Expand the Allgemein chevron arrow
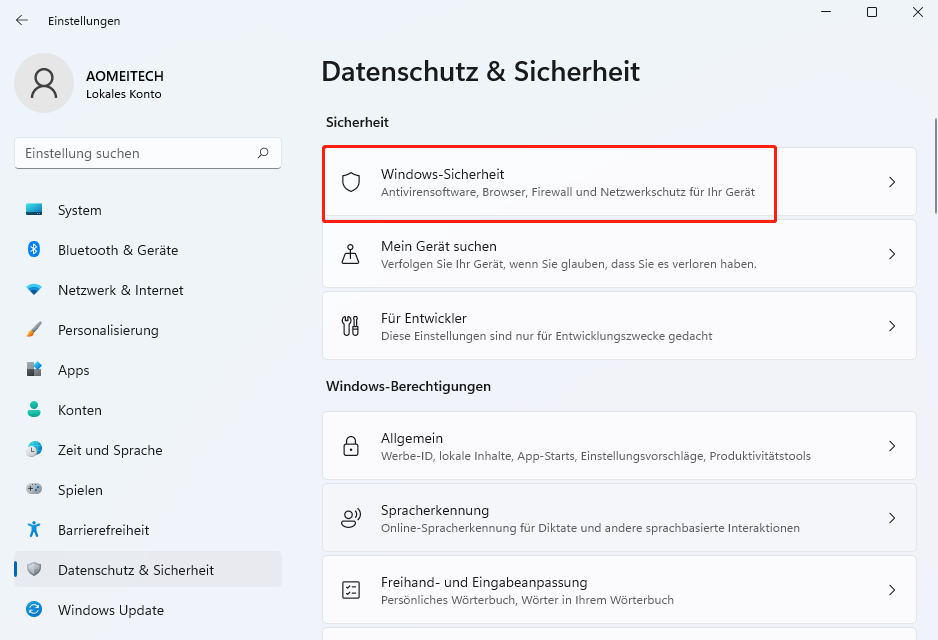938x640 pixels. point(892,446)
